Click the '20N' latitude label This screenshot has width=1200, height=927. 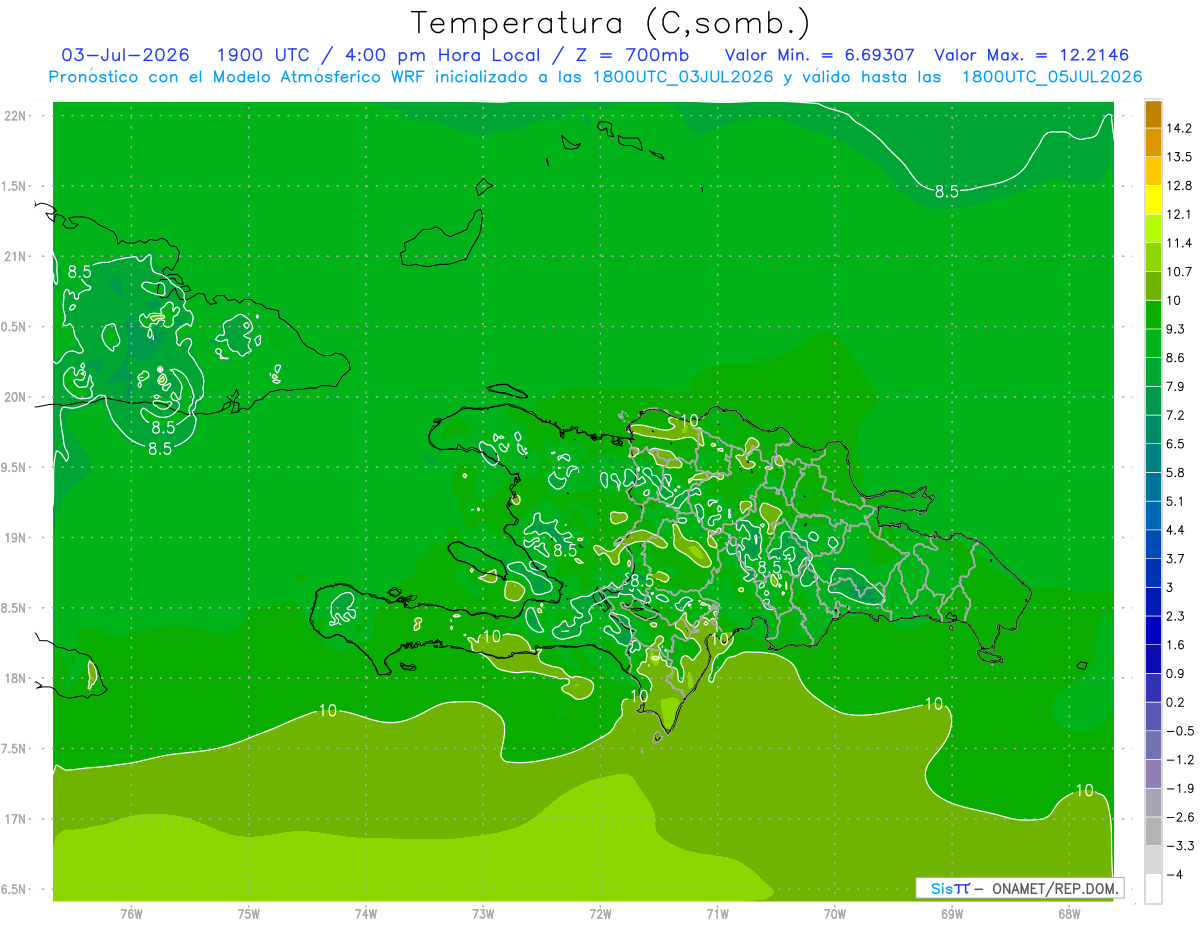point(16,397)
